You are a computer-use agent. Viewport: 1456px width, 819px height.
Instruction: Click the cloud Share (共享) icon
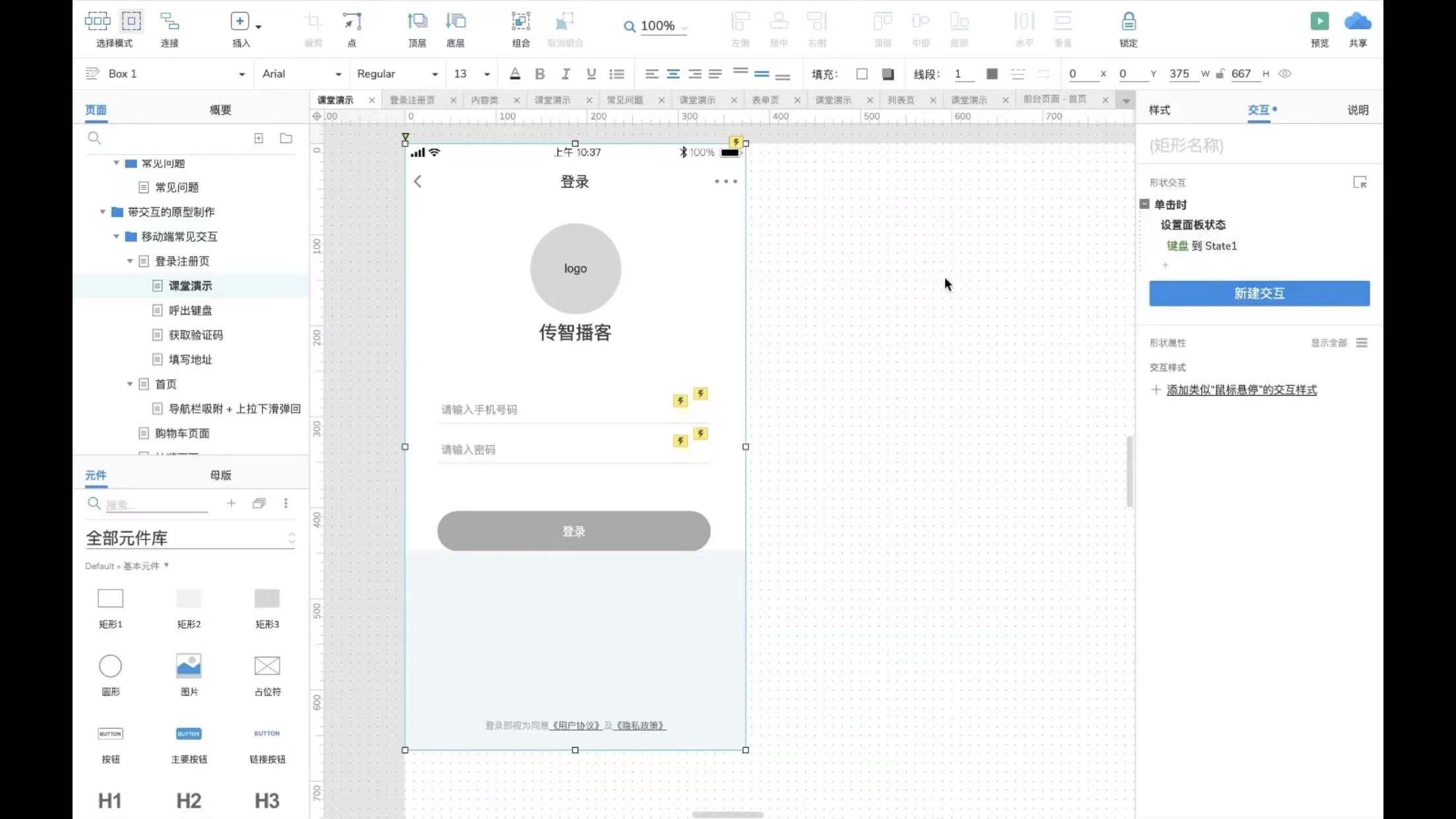[x=1357, y=22]
